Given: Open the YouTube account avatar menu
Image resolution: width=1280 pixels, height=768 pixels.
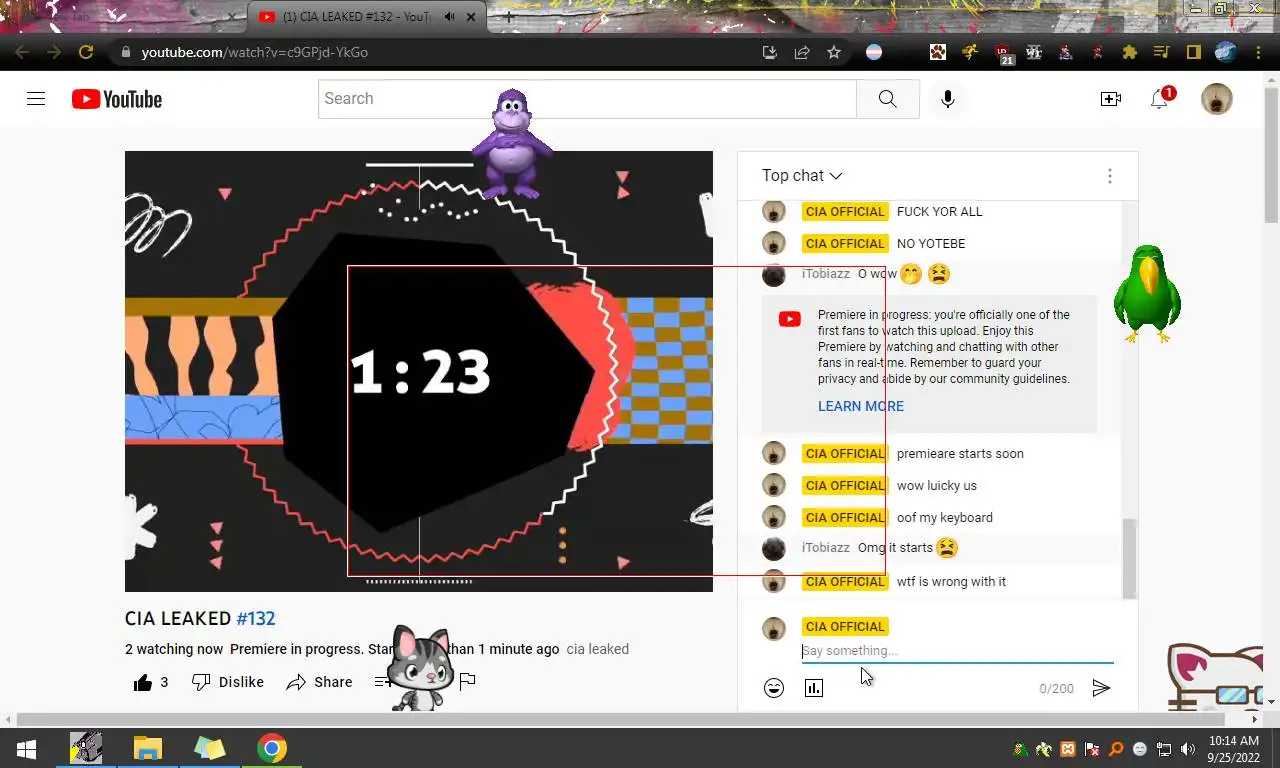Looking at the screenshot, I should coord(1217,99).
